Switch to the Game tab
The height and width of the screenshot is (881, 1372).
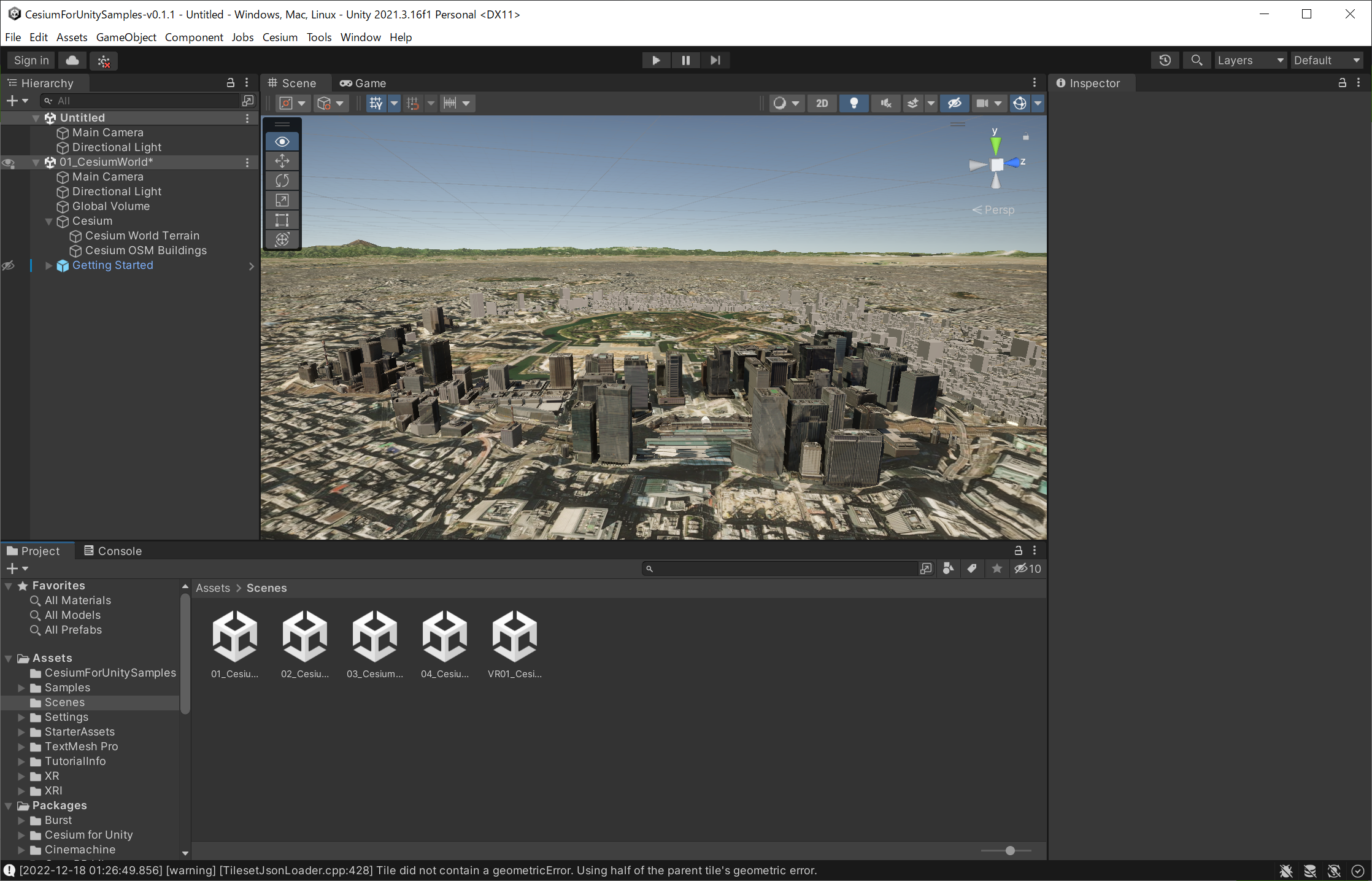click(363, 83)
